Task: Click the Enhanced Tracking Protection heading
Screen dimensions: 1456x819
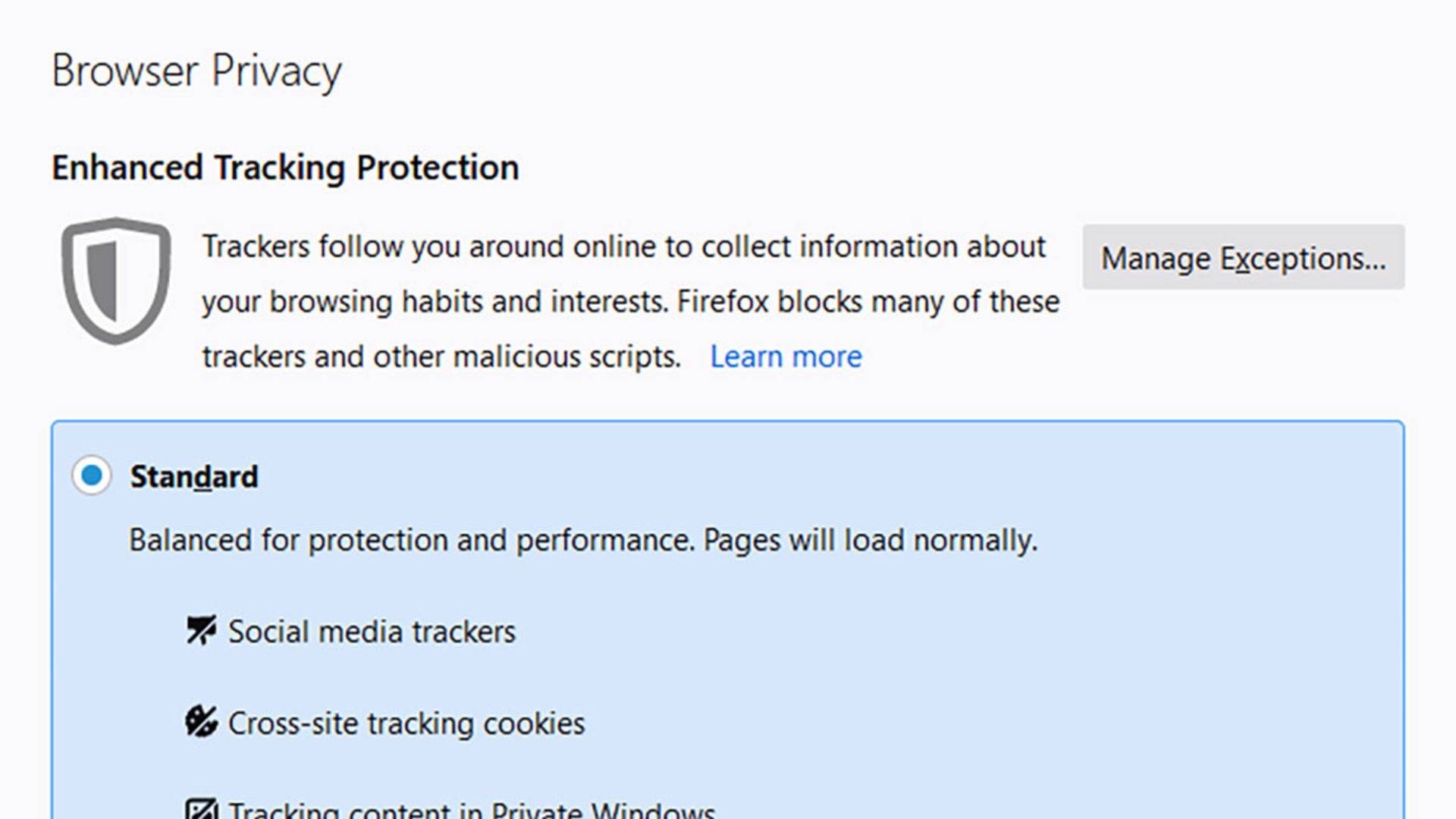Action: point(285,168)
